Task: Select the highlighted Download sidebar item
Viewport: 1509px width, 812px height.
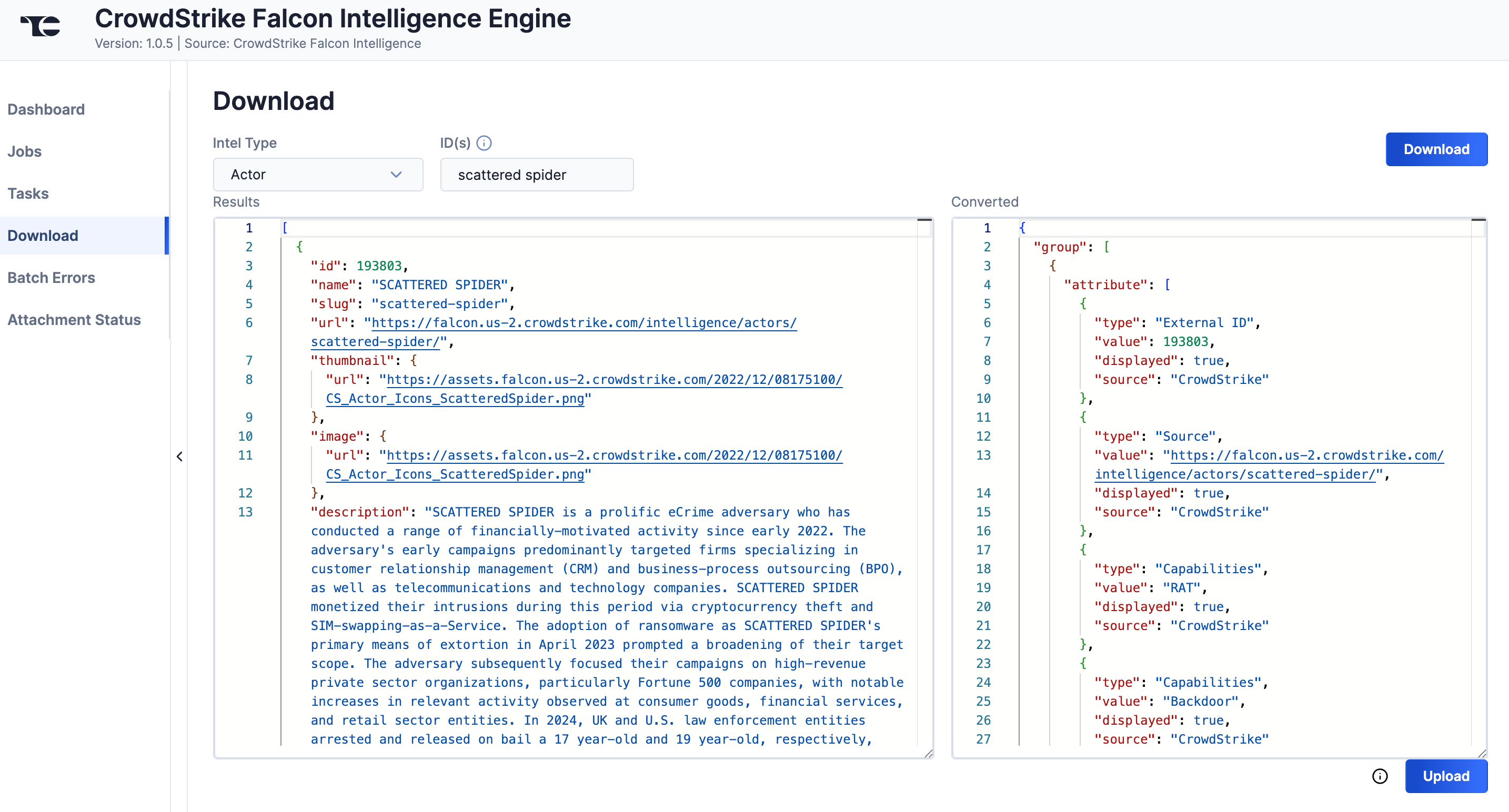Action: tap(42, 236)
